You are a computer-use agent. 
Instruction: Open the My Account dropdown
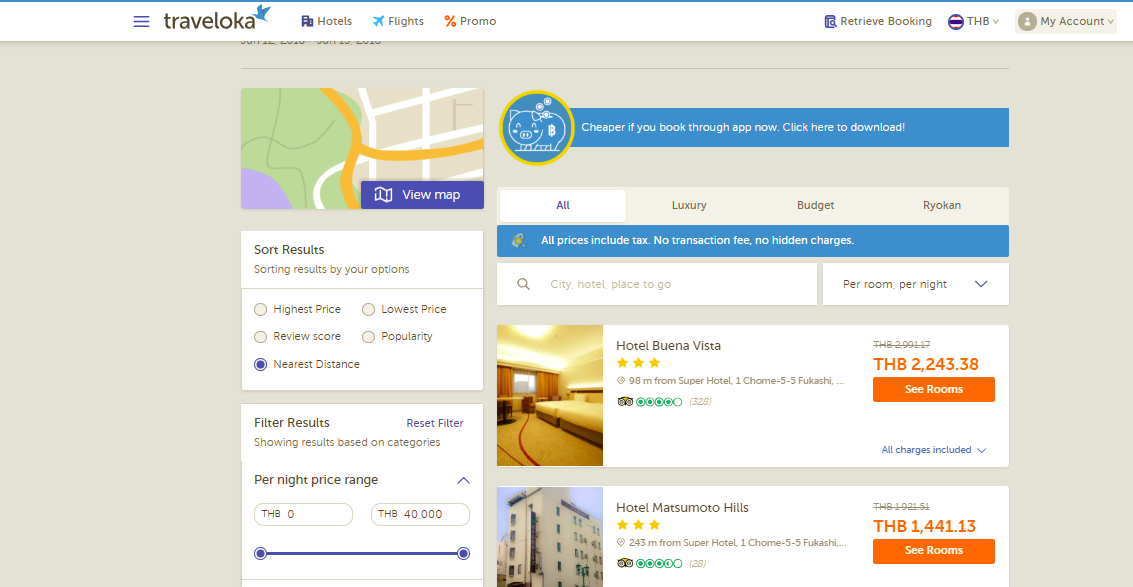pyautogui.click(x=1066, y=22)
